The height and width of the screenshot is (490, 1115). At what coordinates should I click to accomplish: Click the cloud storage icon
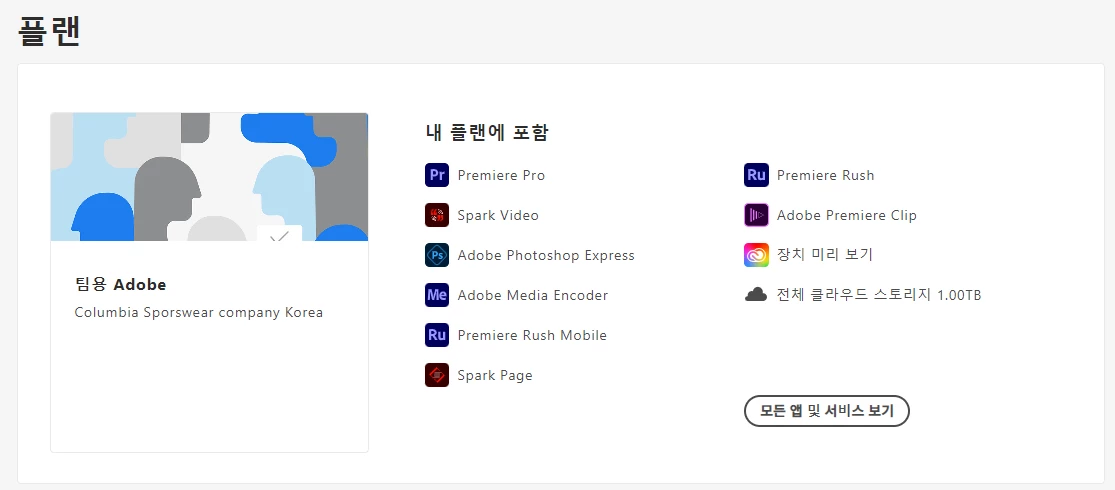pyautogui.click(x=756, y=294)
